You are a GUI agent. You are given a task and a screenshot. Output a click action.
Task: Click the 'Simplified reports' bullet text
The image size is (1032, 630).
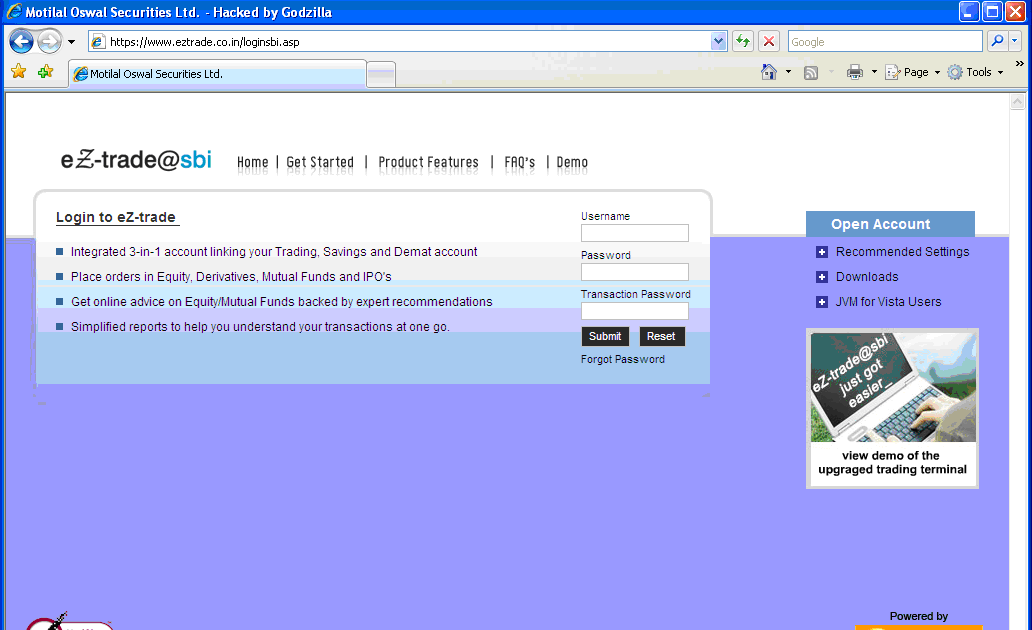260,327
